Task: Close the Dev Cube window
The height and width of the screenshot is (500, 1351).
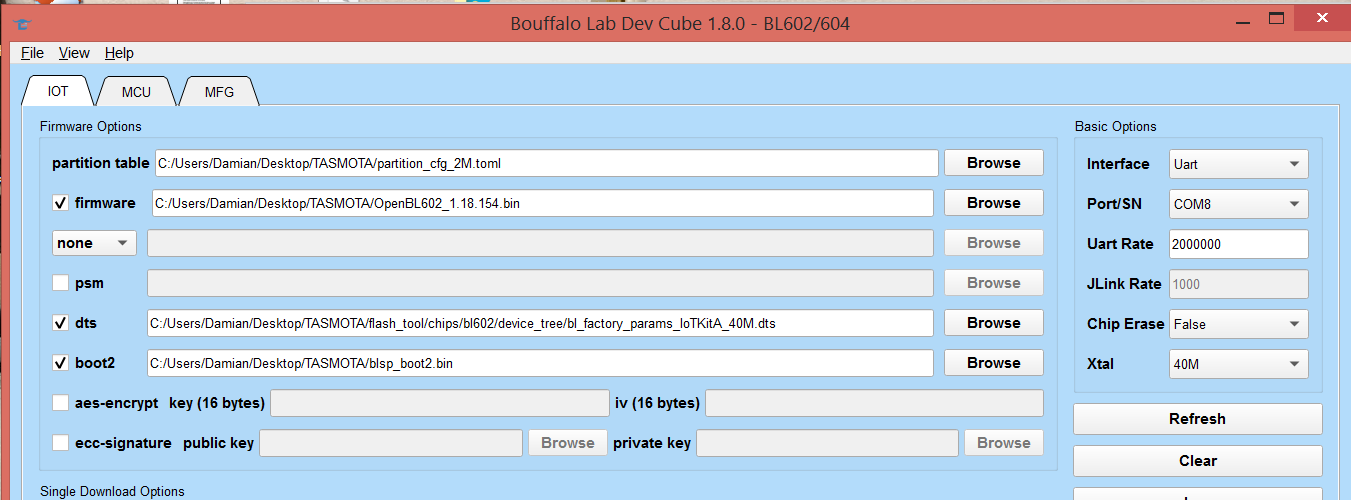Action: click(1321, 19)
